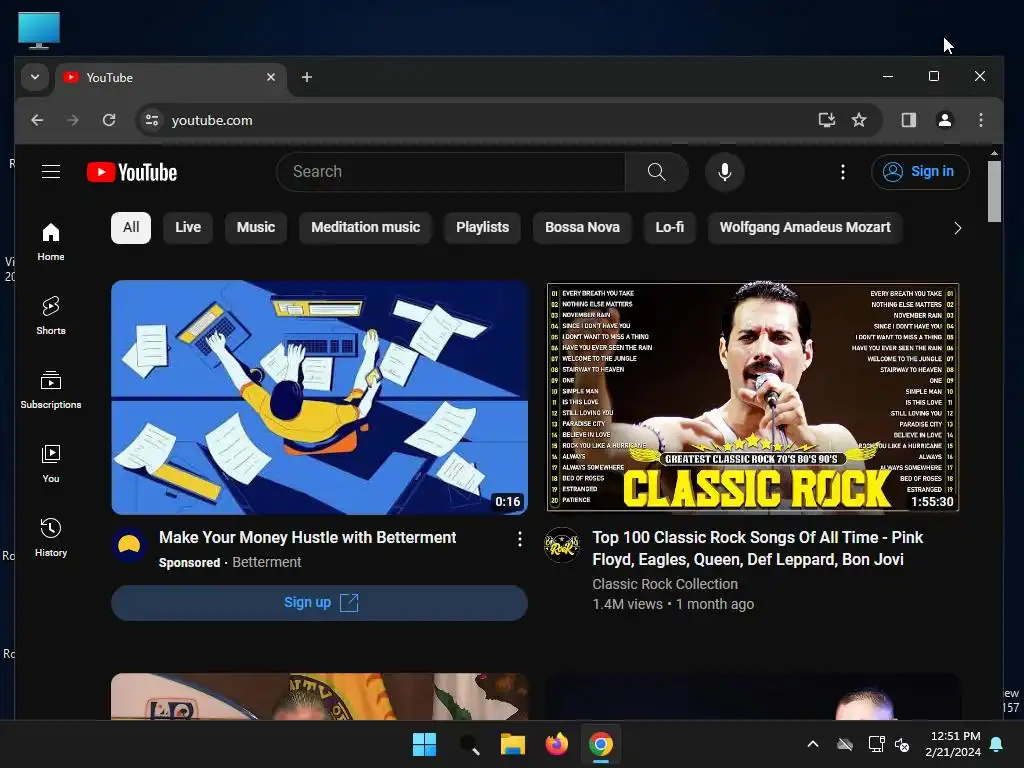Click the Sponsored label under Betterment ad
The width and height of the screenshot is (1024, 768).
[x=189, y=562]
